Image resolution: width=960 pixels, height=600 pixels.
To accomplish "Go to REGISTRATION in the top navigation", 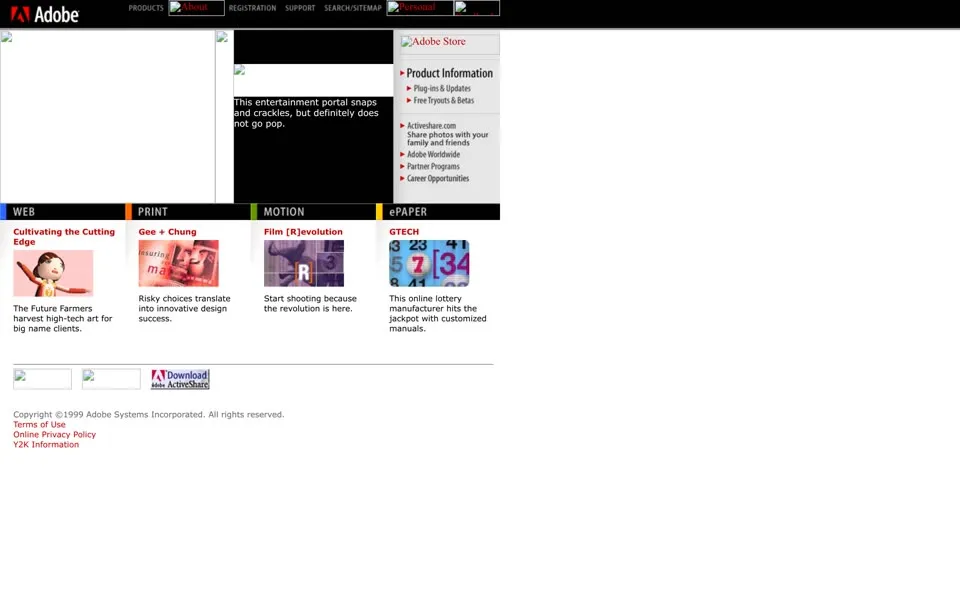I will 252,8.
